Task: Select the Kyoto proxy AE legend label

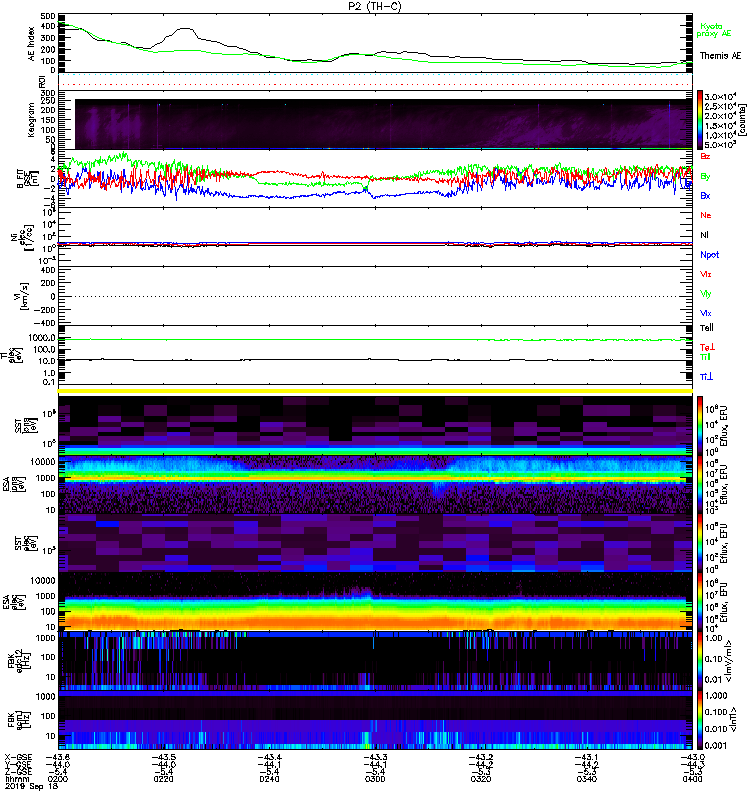Action: (x=714, y=30)
